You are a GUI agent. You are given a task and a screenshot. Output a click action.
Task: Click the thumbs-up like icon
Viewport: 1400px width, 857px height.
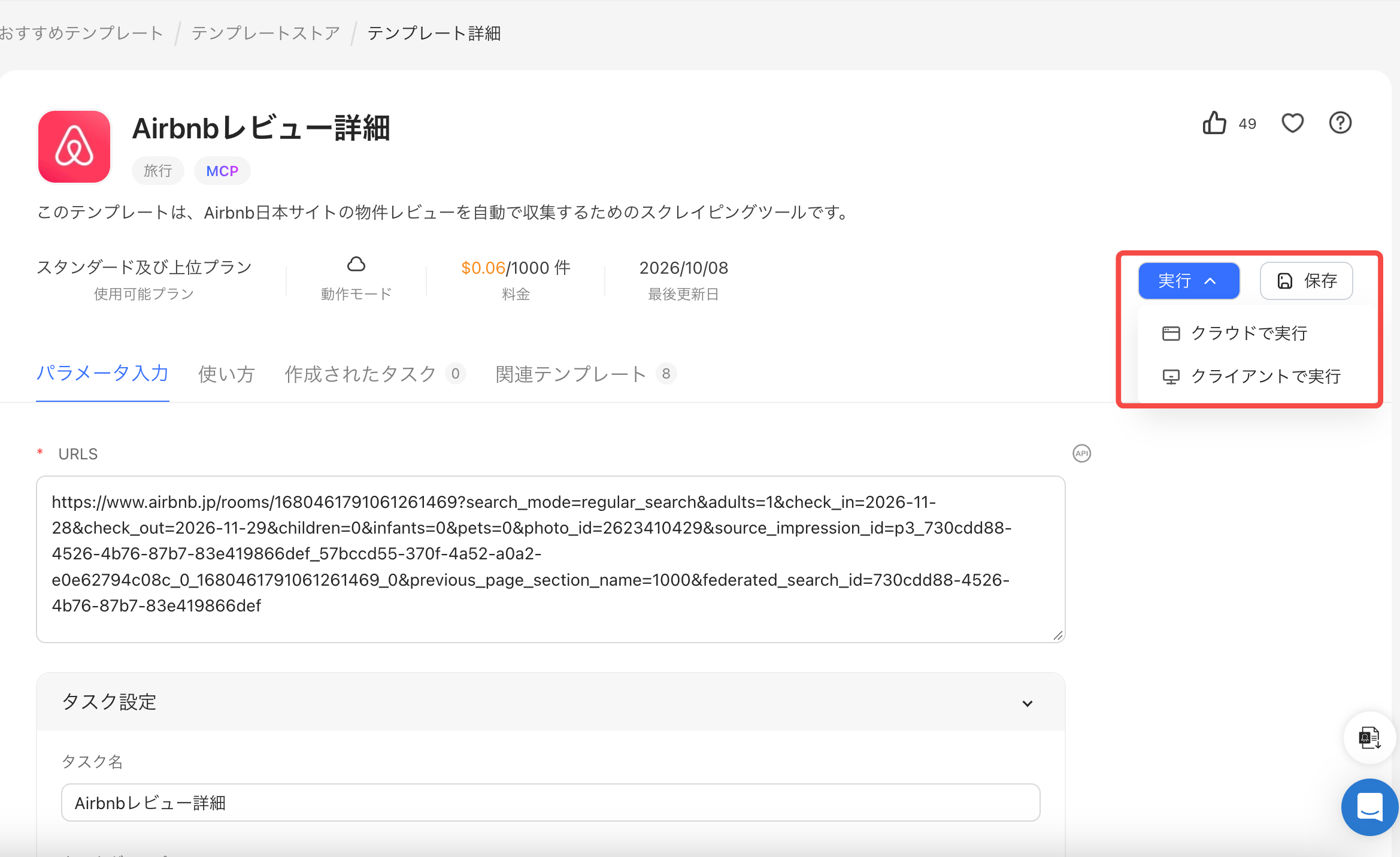pyautogui.click(x=1214, y=123)
